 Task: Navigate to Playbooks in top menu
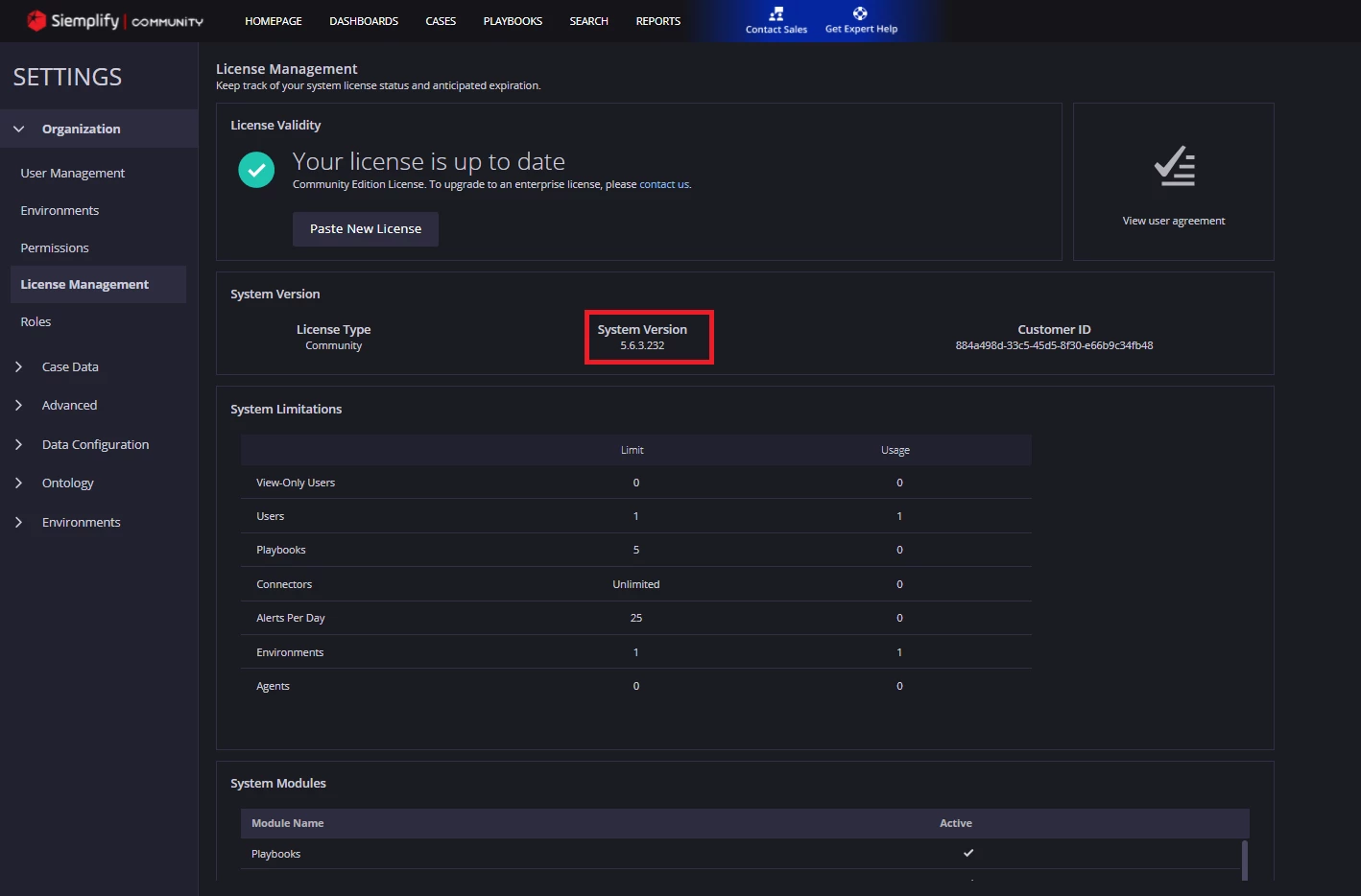point(513,21)
